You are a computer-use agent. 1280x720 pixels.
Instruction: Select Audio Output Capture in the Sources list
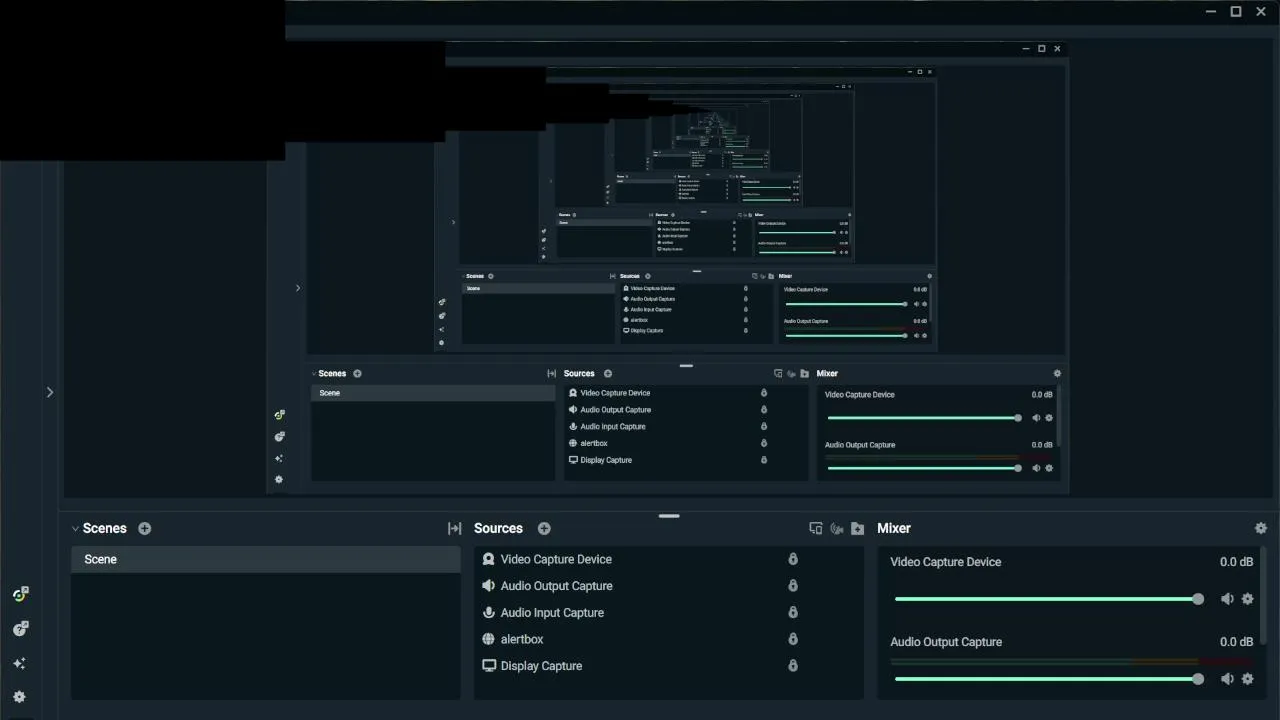click(668, 586)
